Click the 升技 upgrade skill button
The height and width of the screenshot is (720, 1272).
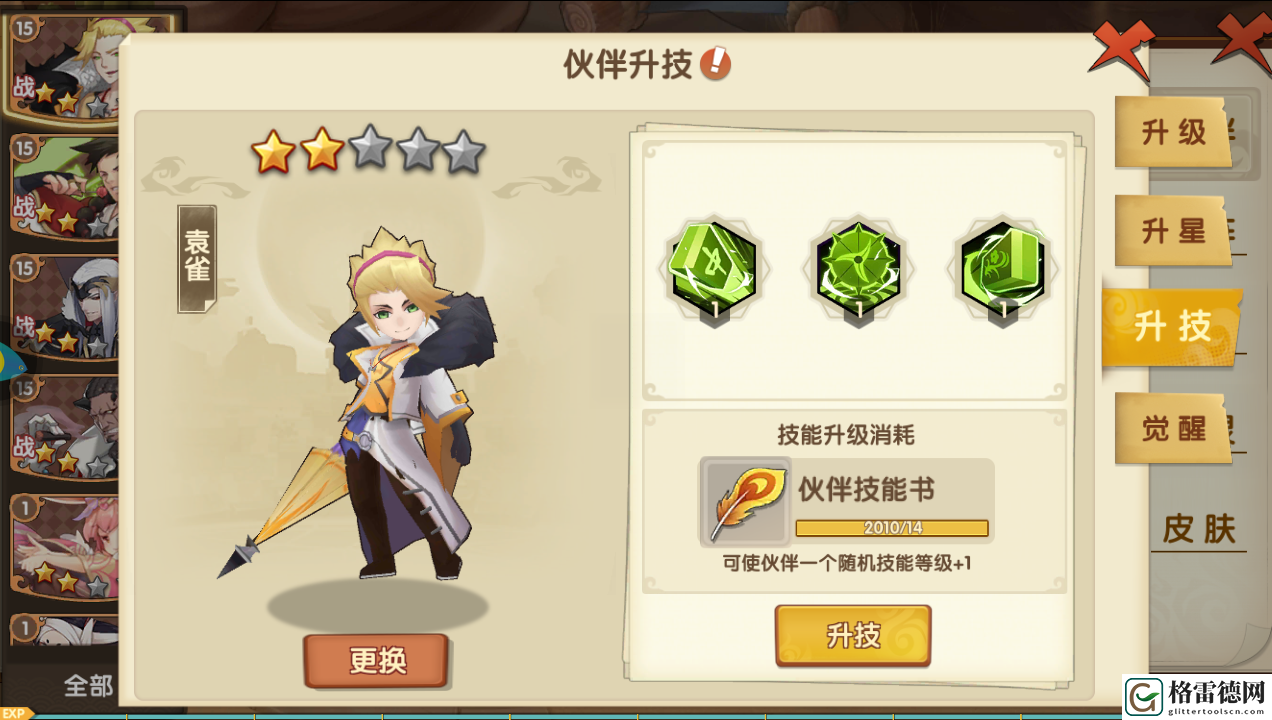(853, 634)
